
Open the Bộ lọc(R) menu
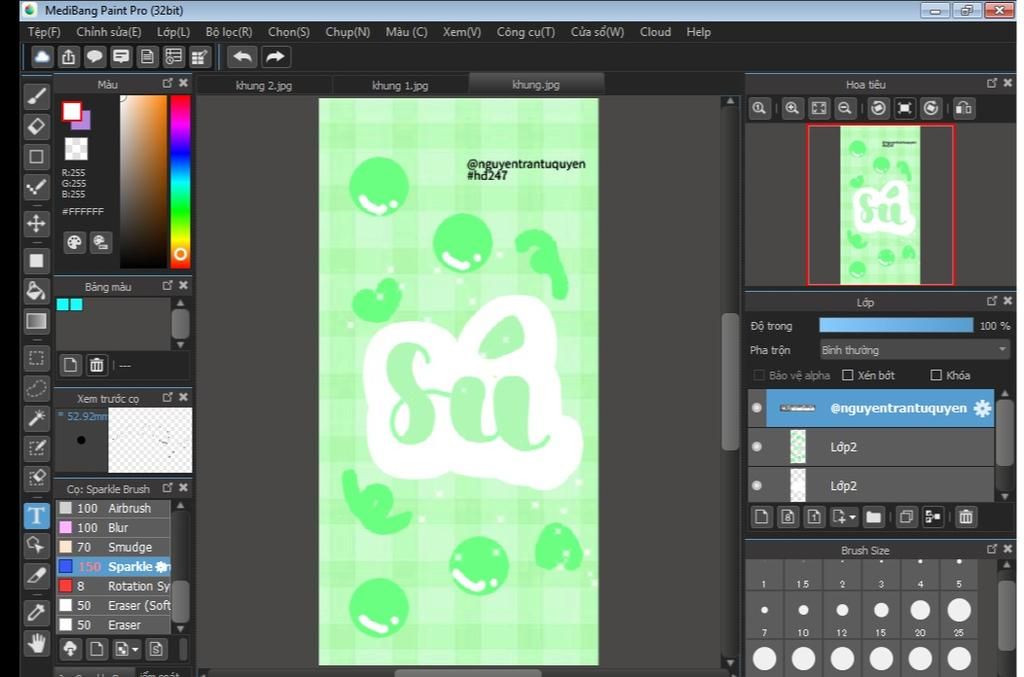(229, 32)
